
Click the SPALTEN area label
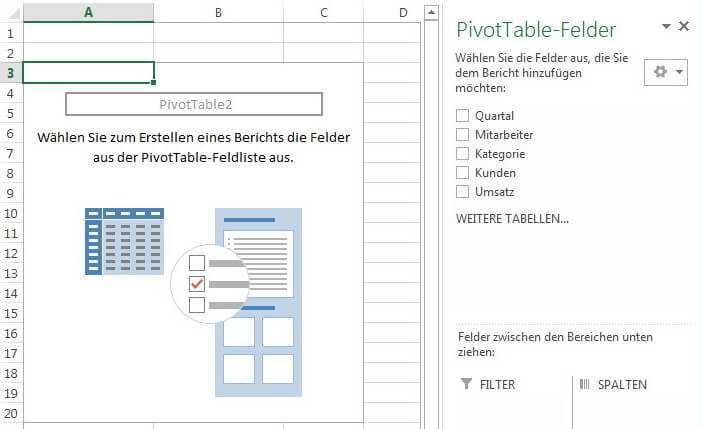tap(622, 384)
